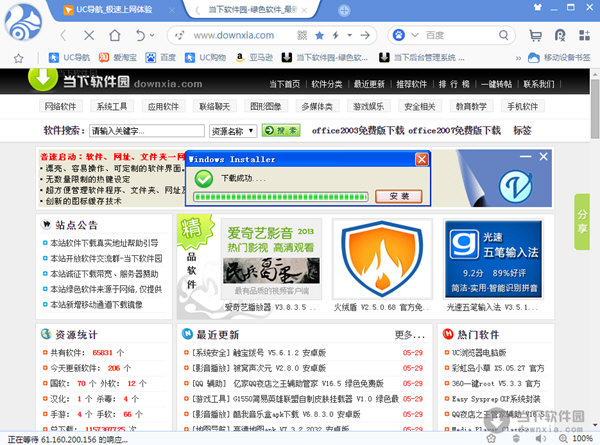Switch to the 当下软件园 tab

tap(251, 10)
